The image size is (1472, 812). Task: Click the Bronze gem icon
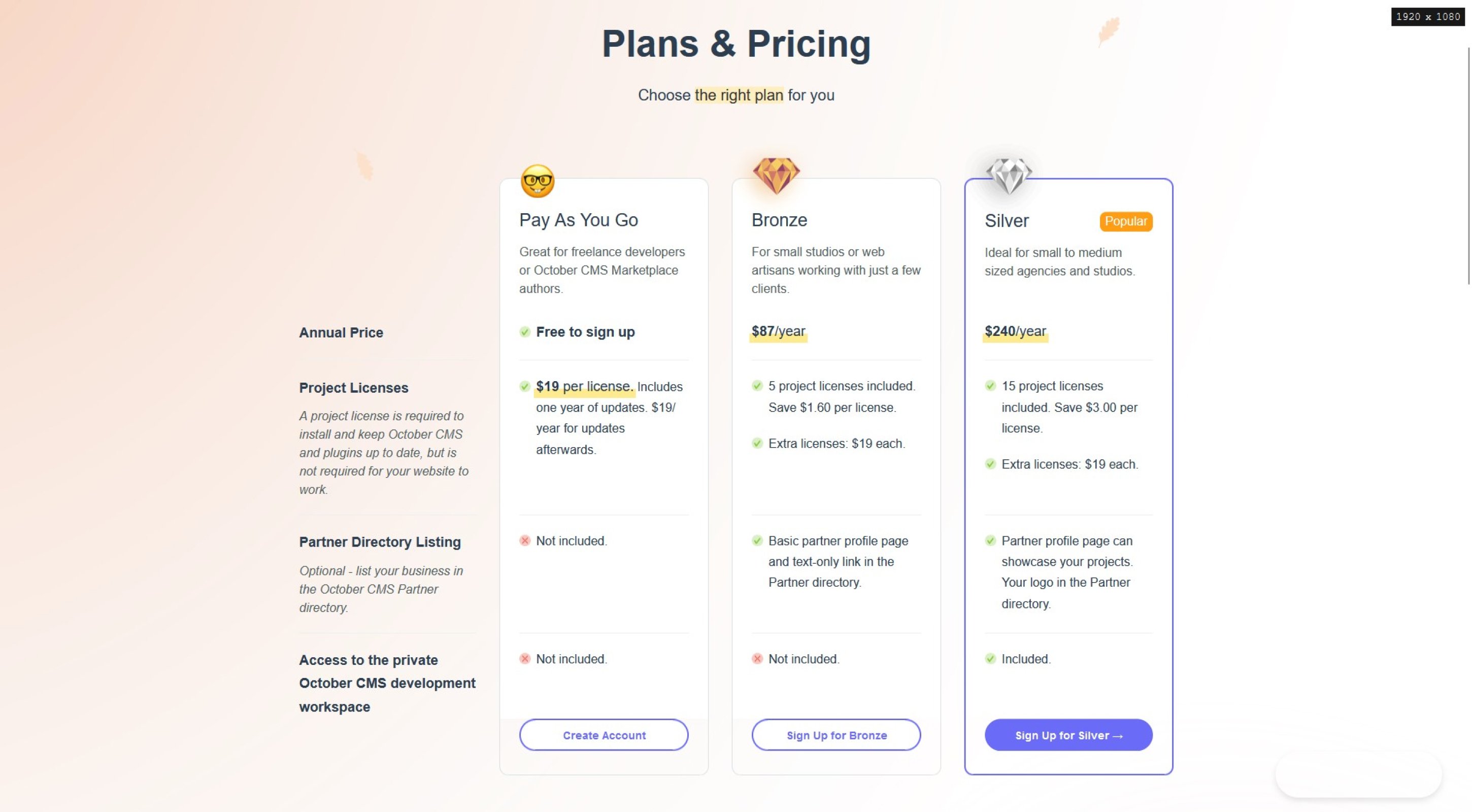[776, 175]
